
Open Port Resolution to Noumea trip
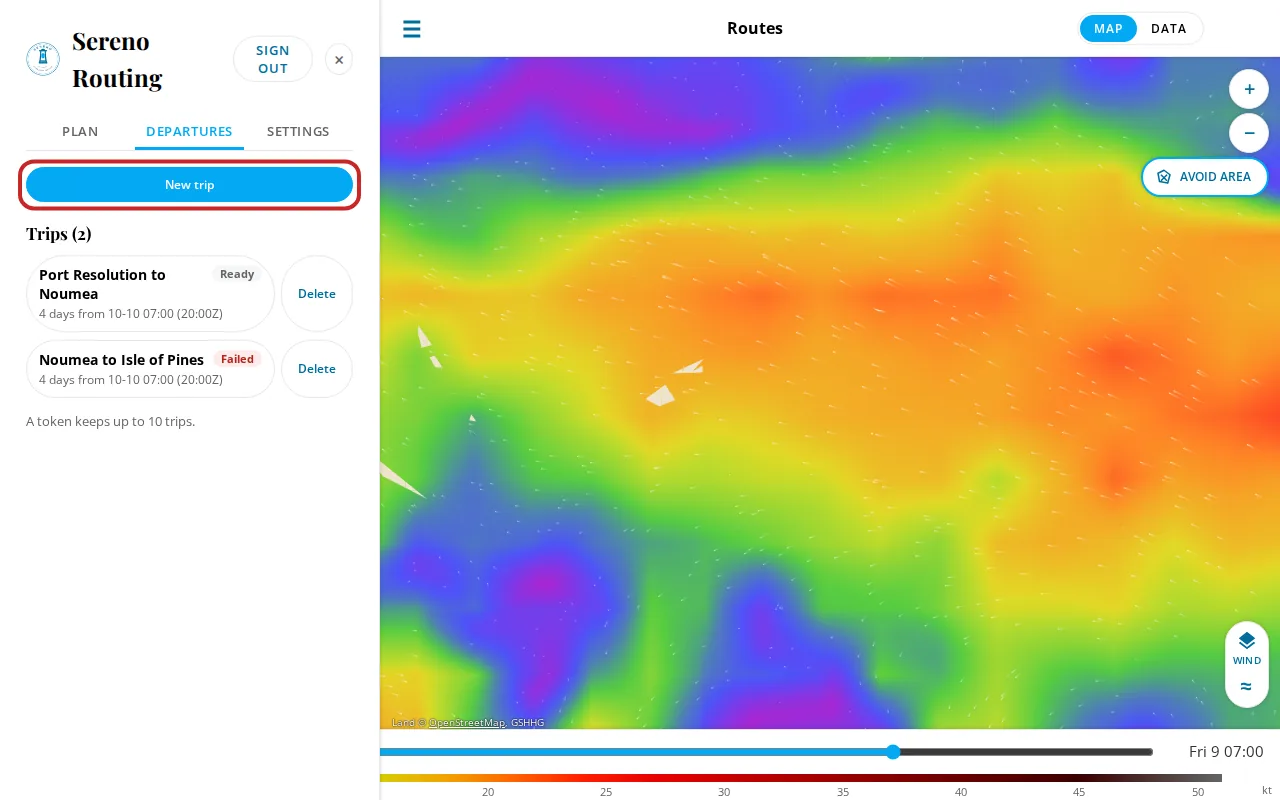click(150, 294)
